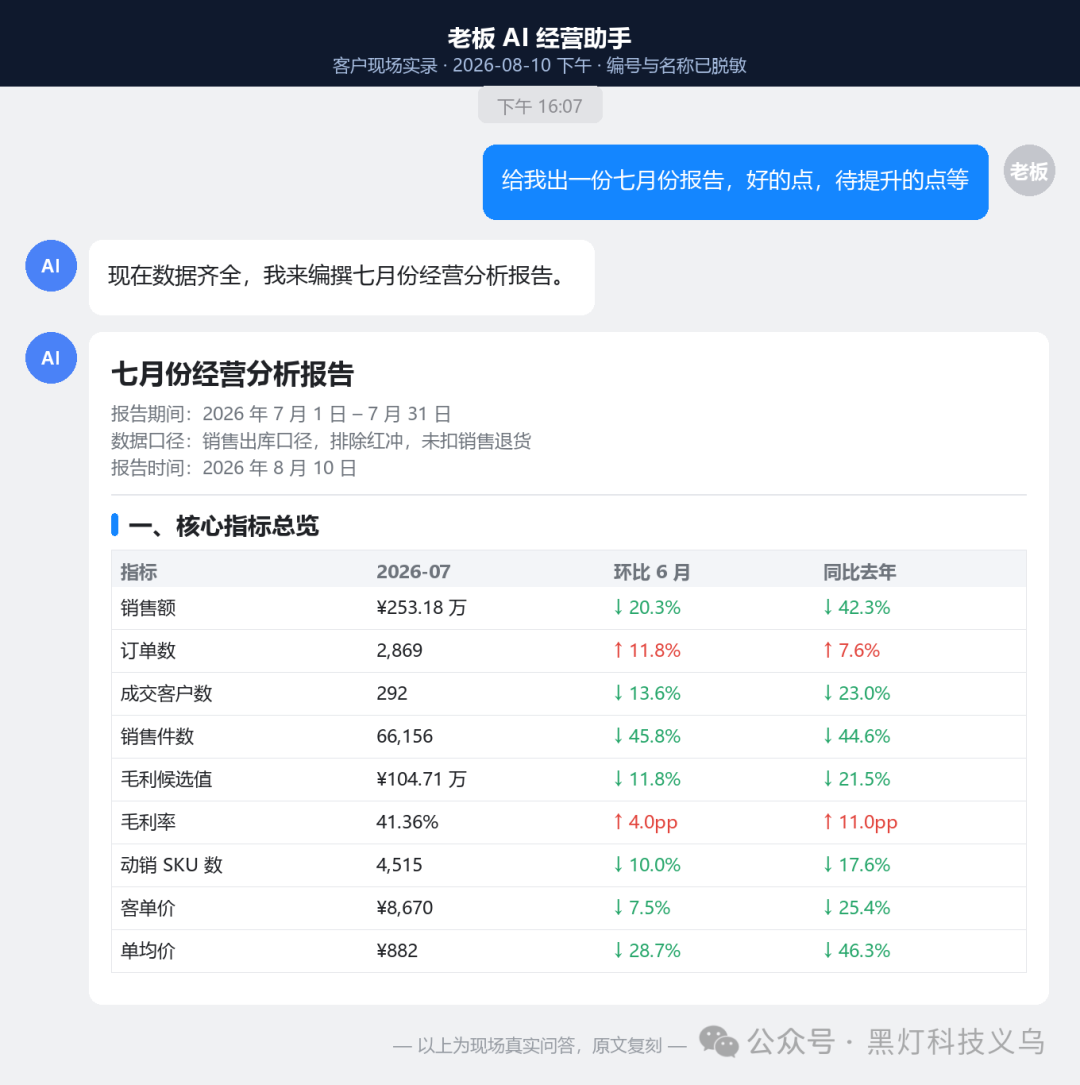Click the order count value 2,869
This screenshot has width=1080, height=1085.
(x=399, y=650)
